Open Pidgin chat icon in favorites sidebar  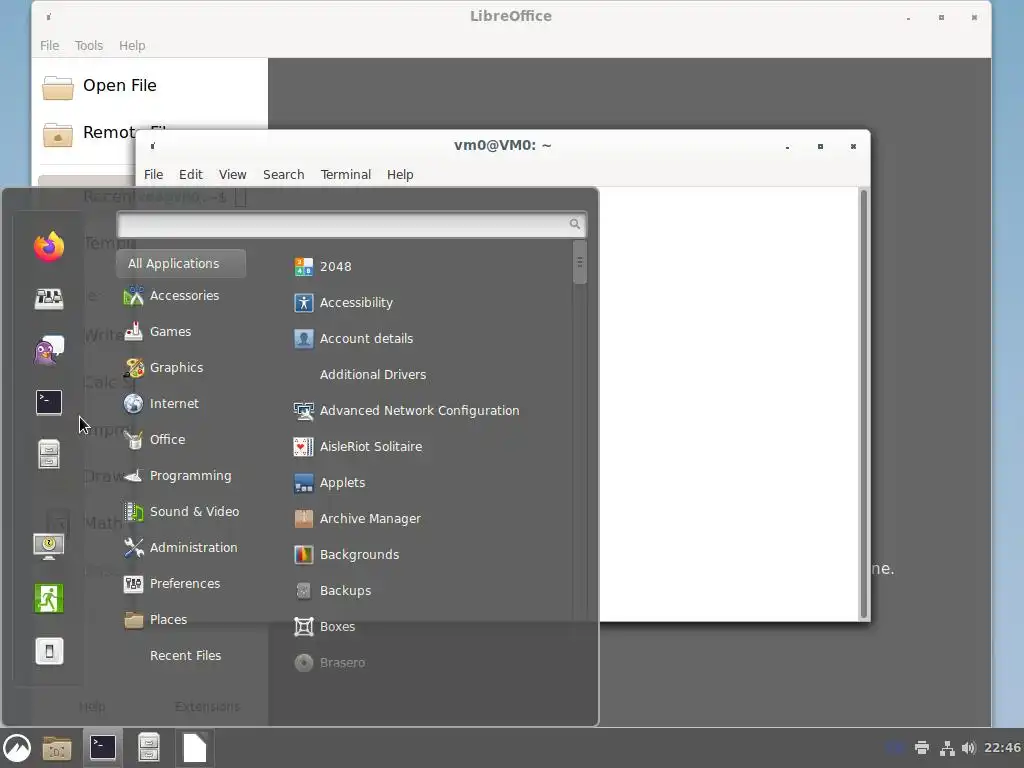coord(49,351)
